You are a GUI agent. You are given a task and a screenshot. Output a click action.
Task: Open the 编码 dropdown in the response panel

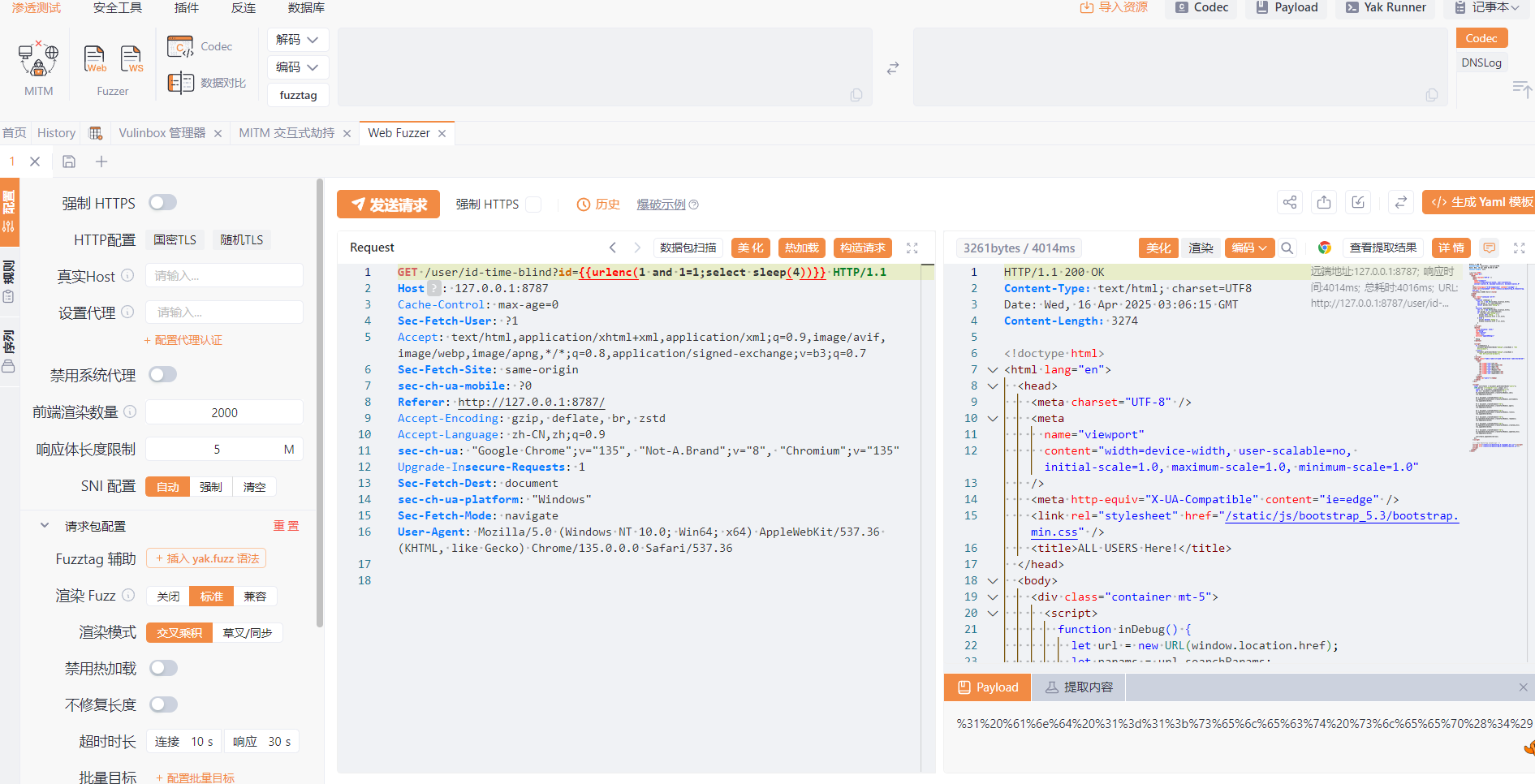1248,248
